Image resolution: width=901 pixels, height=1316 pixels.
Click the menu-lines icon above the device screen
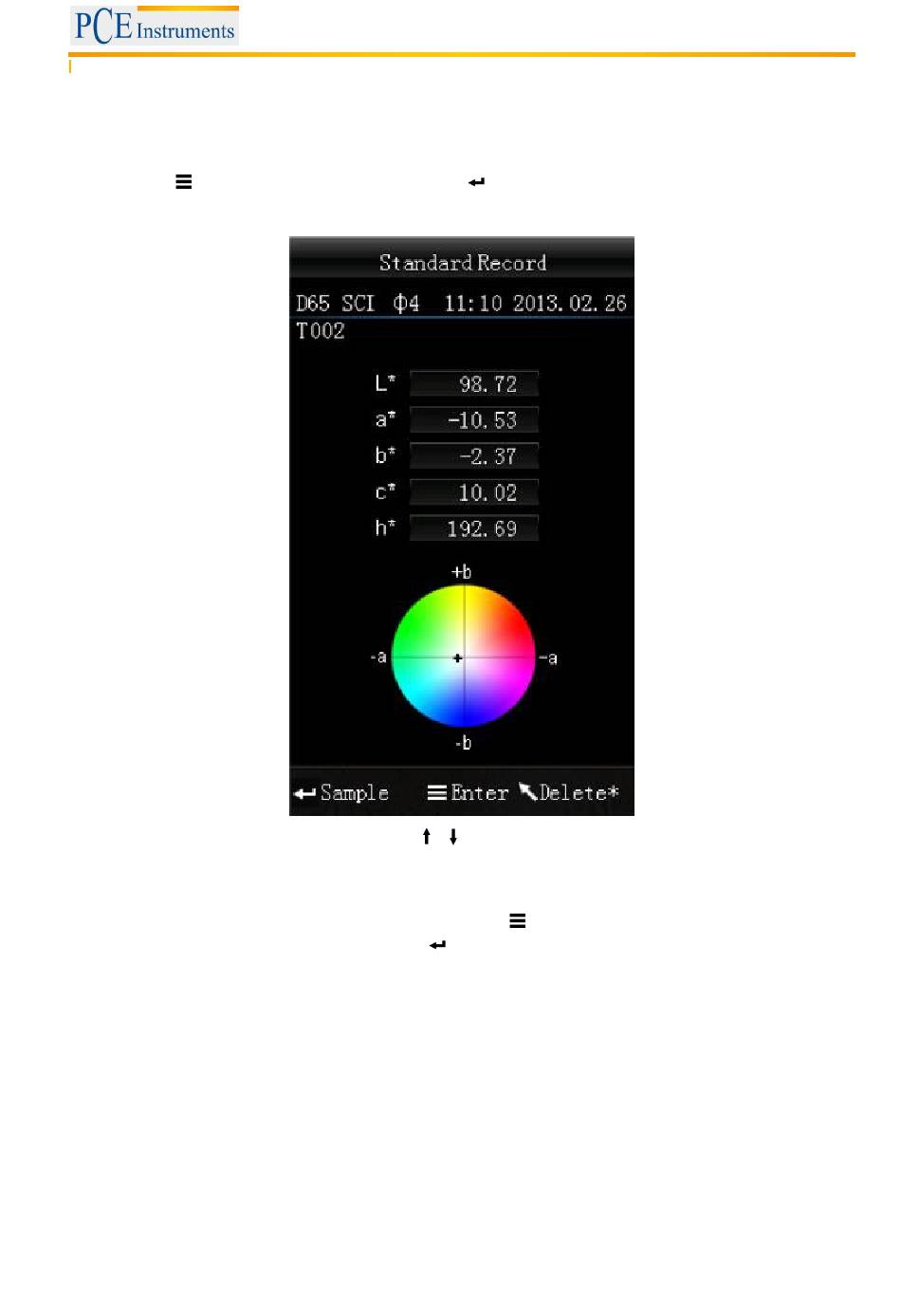point(184,181)
